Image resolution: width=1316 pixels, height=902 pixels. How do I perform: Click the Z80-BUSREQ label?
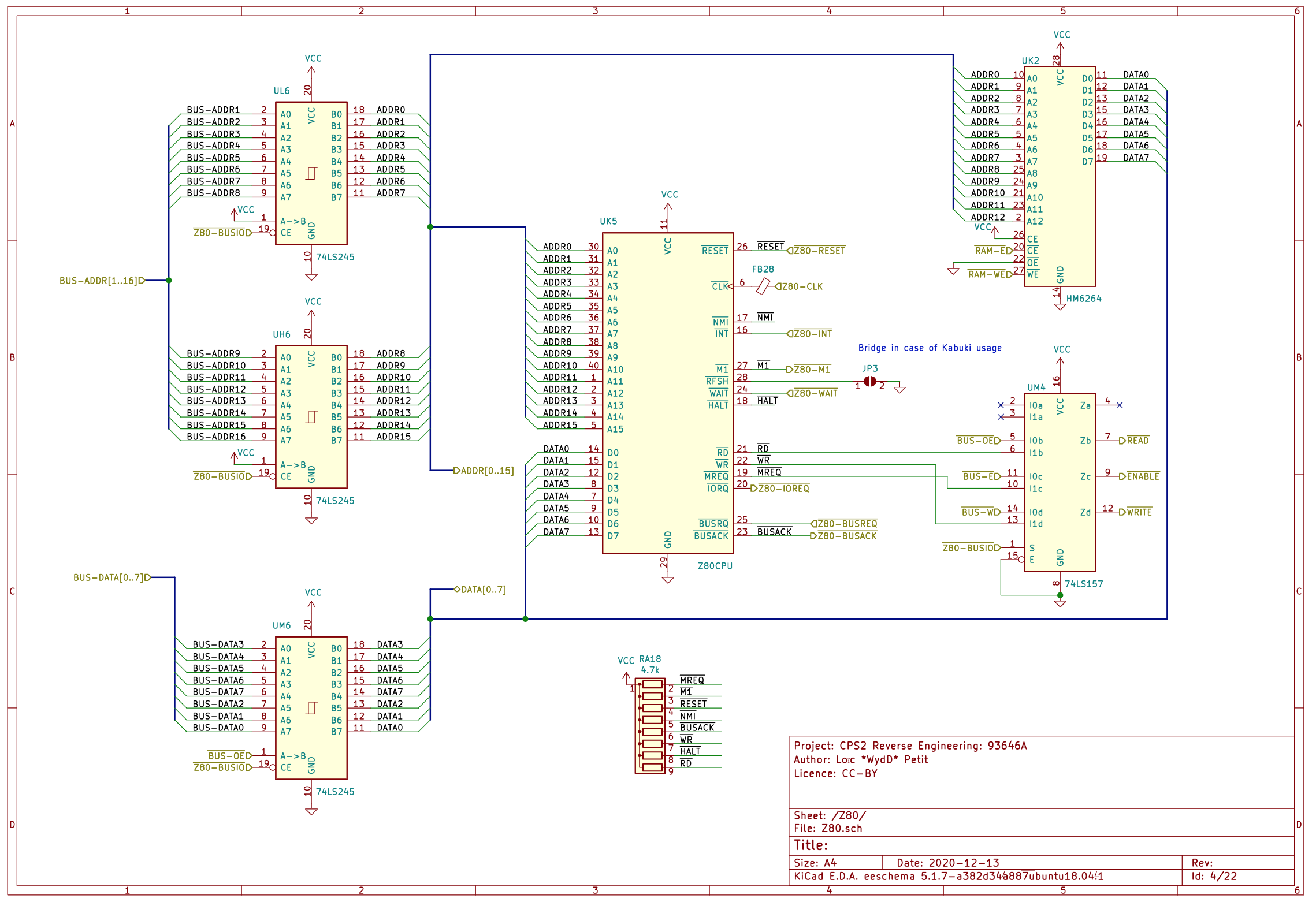pos(846,524)
